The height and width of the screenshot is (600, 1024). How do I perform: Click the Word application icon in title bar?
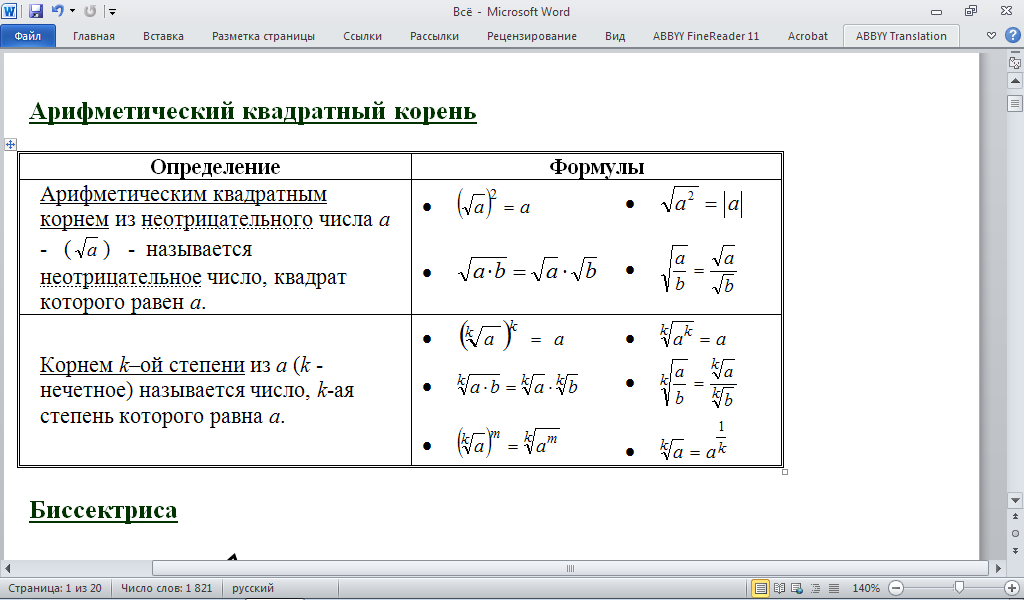tap(9, 11)
